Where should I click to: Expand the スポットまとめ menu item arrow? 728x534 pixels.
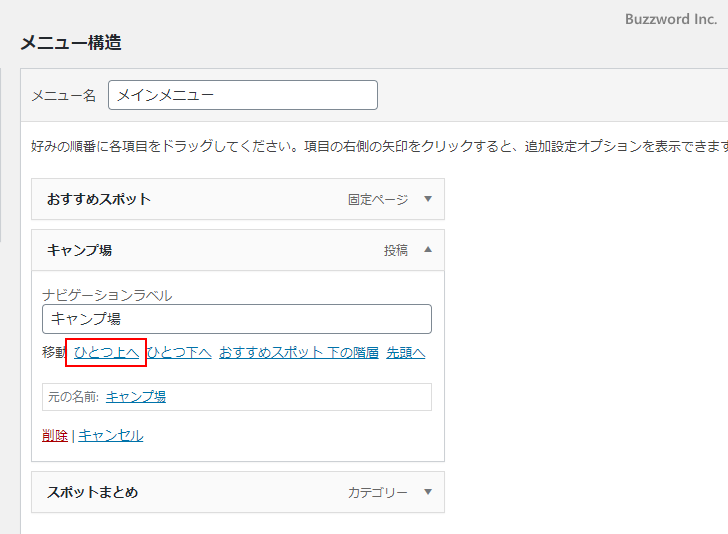pos(428,492)
